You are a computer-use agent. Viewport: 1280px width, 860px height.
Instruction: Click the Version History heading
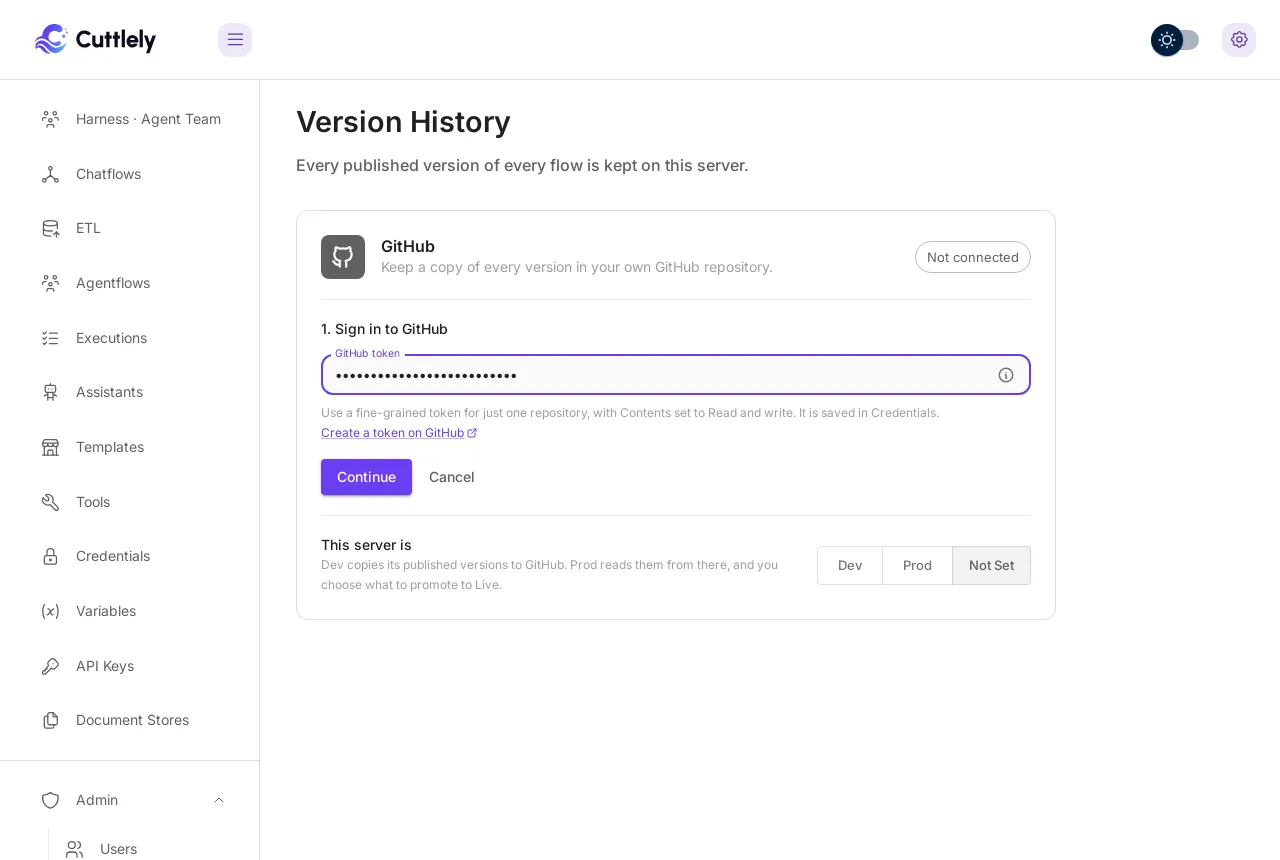click(x=403, y=122)
